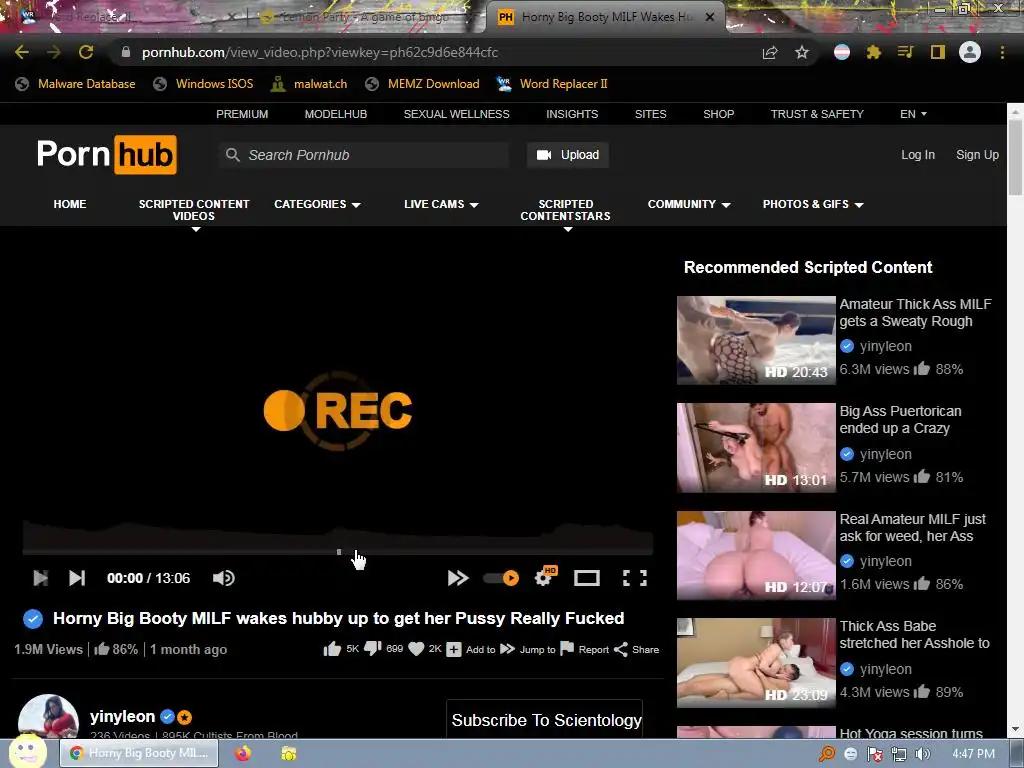Toggle the autoplay switch in the player

click(x=501, y=578)
